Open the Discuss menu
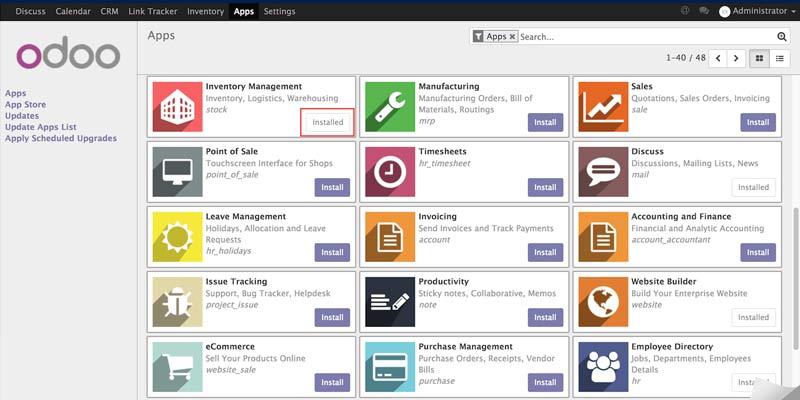 [x=31, y=11]
